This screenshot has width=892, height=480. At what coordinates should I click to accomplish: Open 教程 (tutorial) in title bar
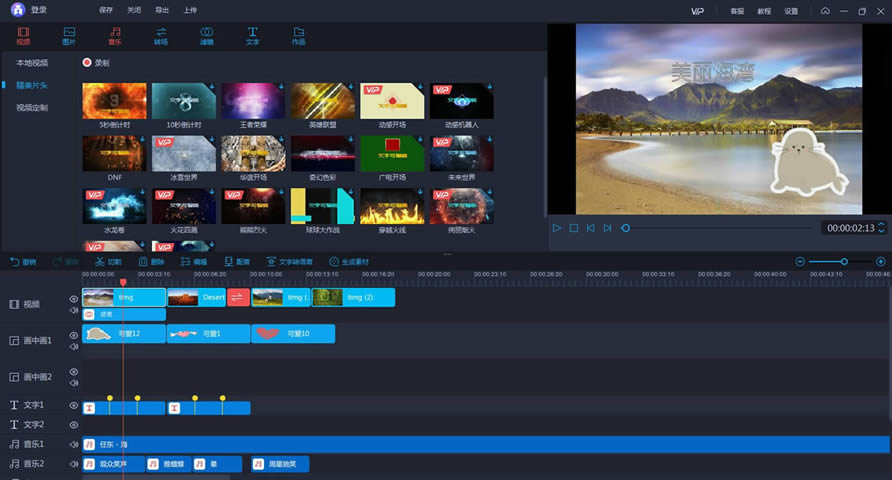764,11
